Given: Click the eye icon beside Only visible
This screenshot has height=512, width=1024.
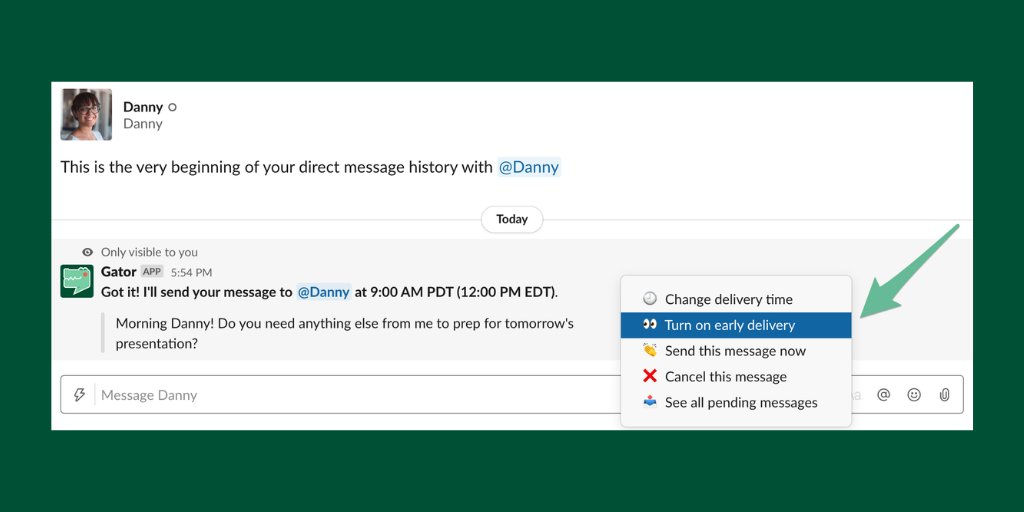Looking at the screenshot, I should point(88,252).
